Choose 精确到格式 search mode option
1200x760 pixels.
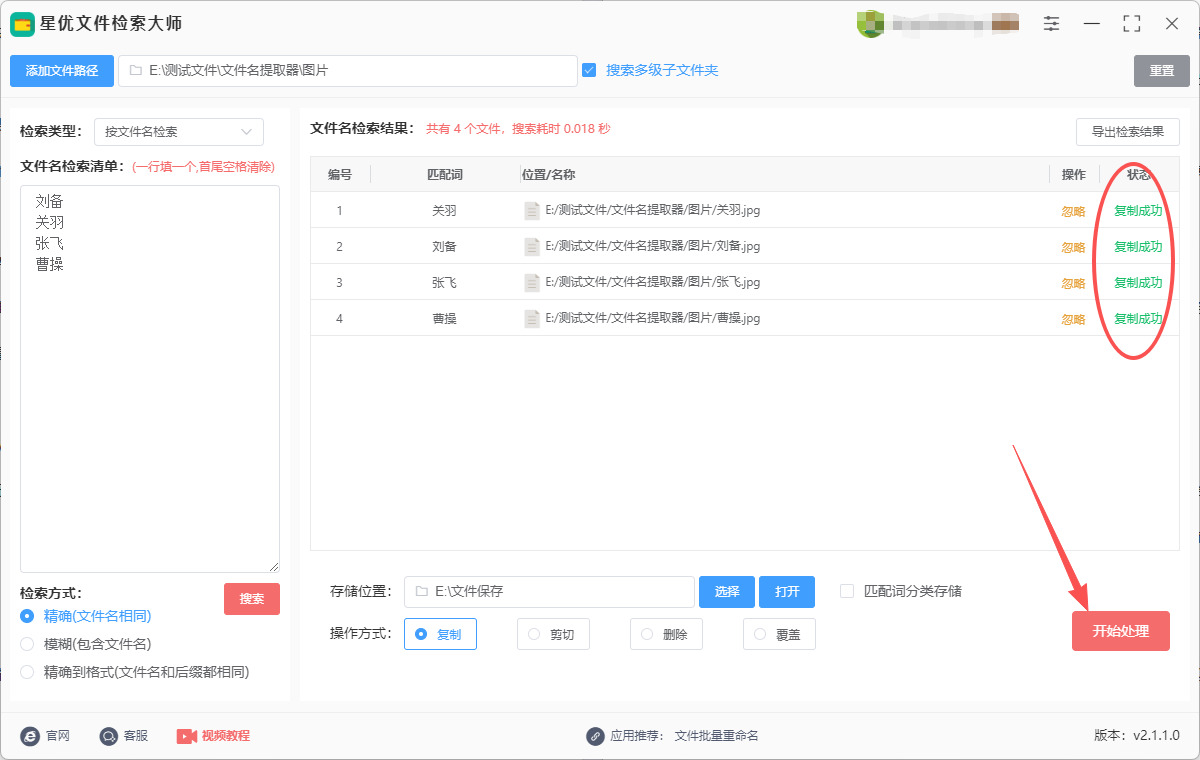click(x=27, y=672)
